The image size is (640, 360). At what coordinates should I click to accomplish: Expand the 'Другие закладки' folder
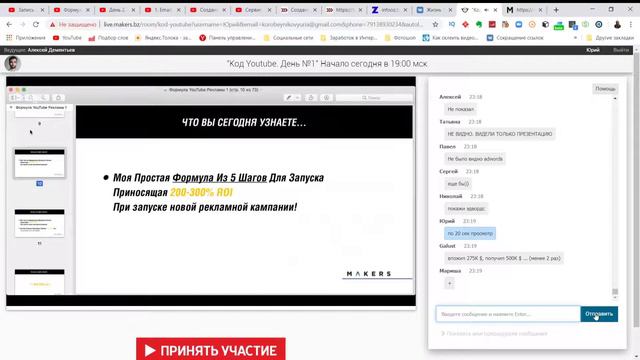610,38
